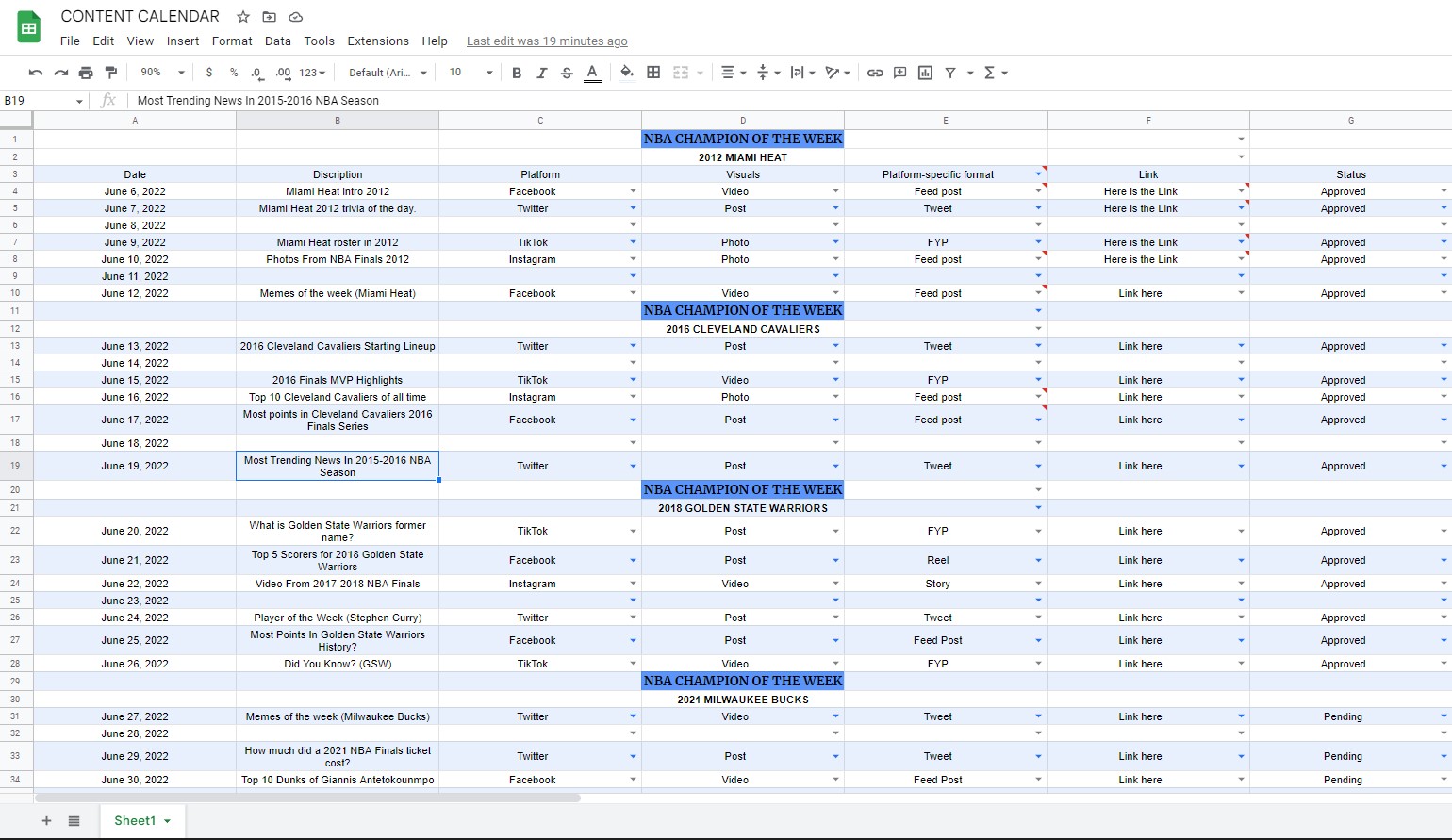
Task: Add a new sheet with plus button
Action: click(46, 821)
